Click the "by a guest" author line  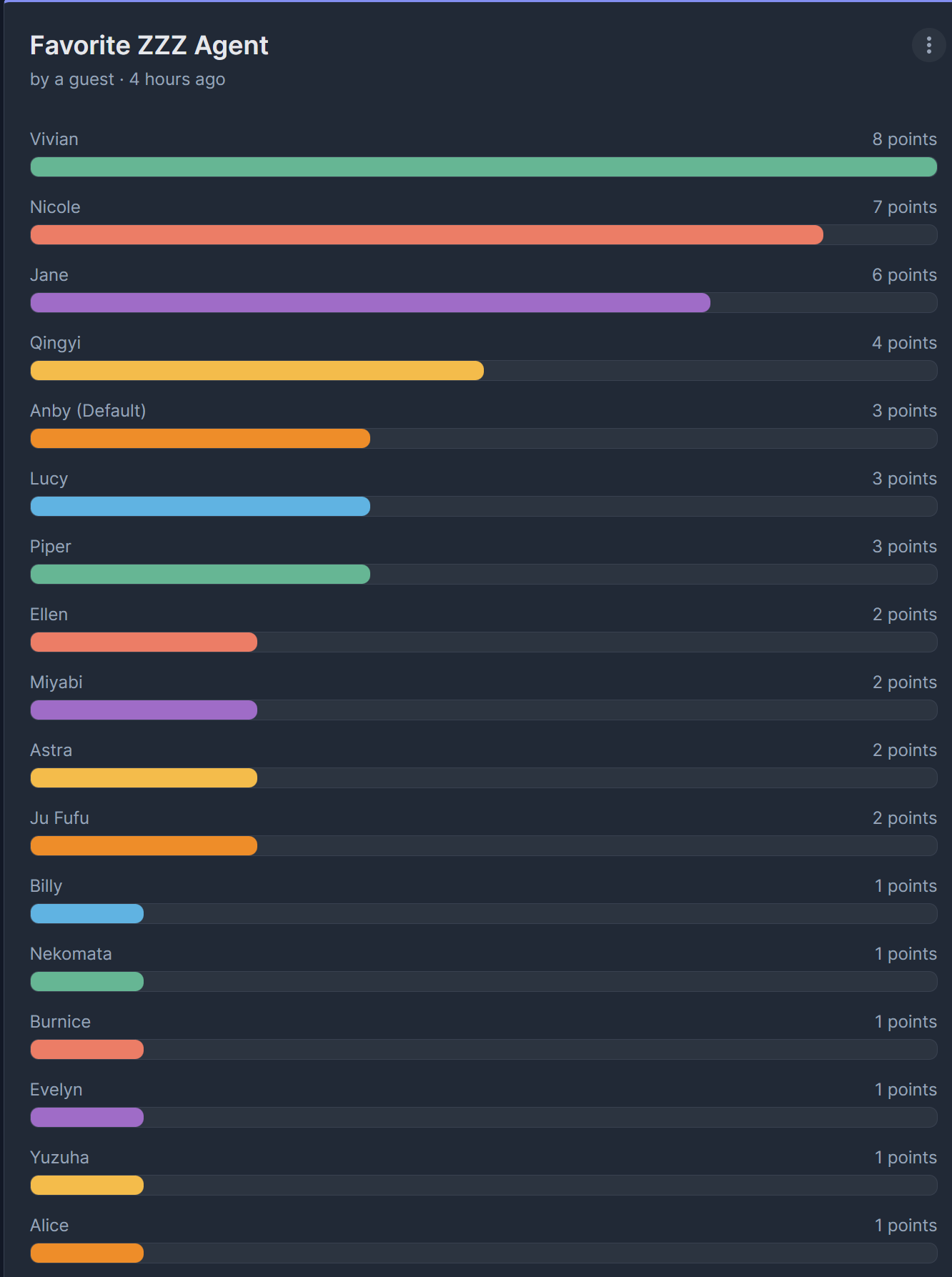(72, 79)
